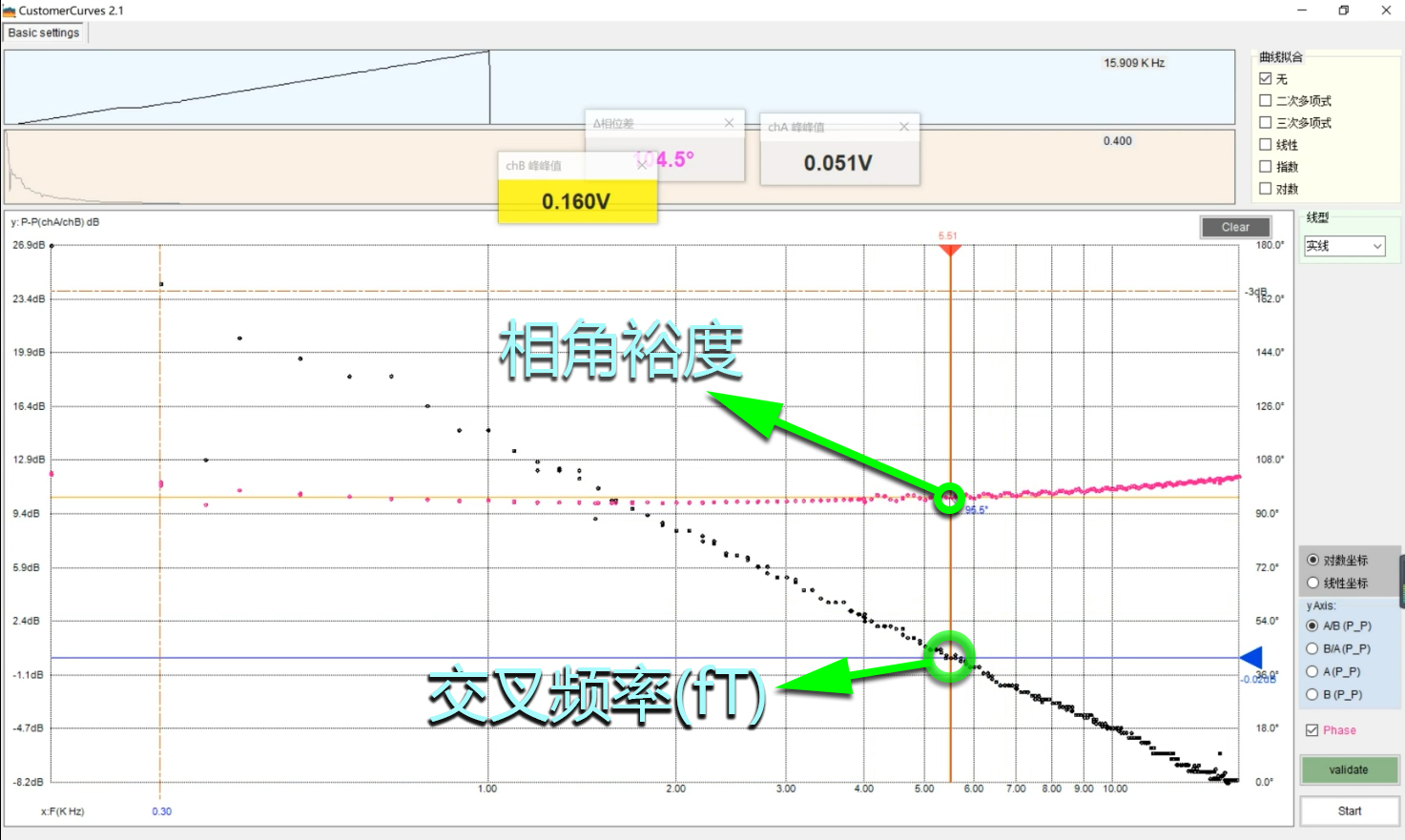The width and height of the screenshot is (1405, 840).
Task: Click the 180.0° phase axis tick
Action: (x=1271, y=245)
